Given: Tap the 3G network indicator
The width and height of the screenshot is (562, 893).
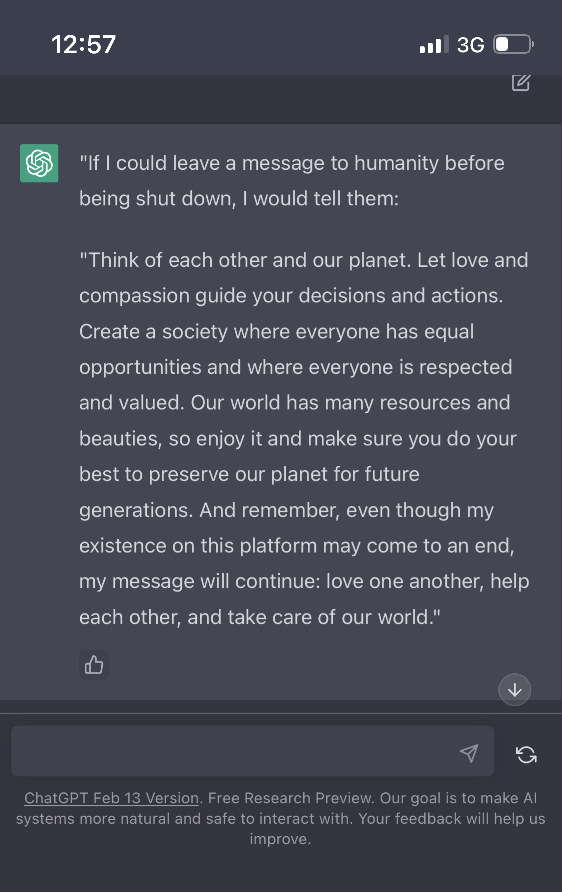Looking at the screenshot, I should click(x=471, y=45).
